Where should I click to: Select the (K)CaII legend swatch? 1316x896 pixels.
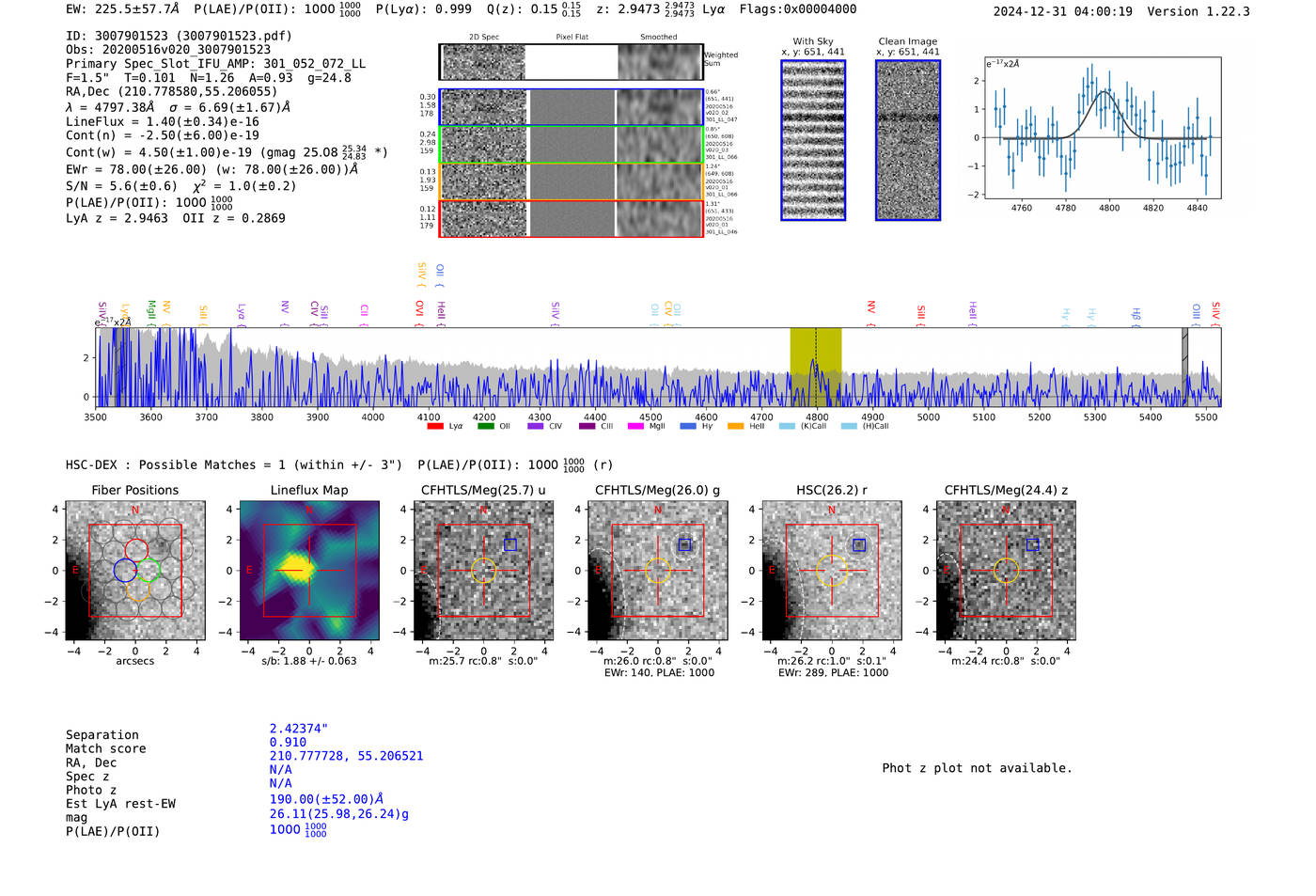click(x=787, y=426)
